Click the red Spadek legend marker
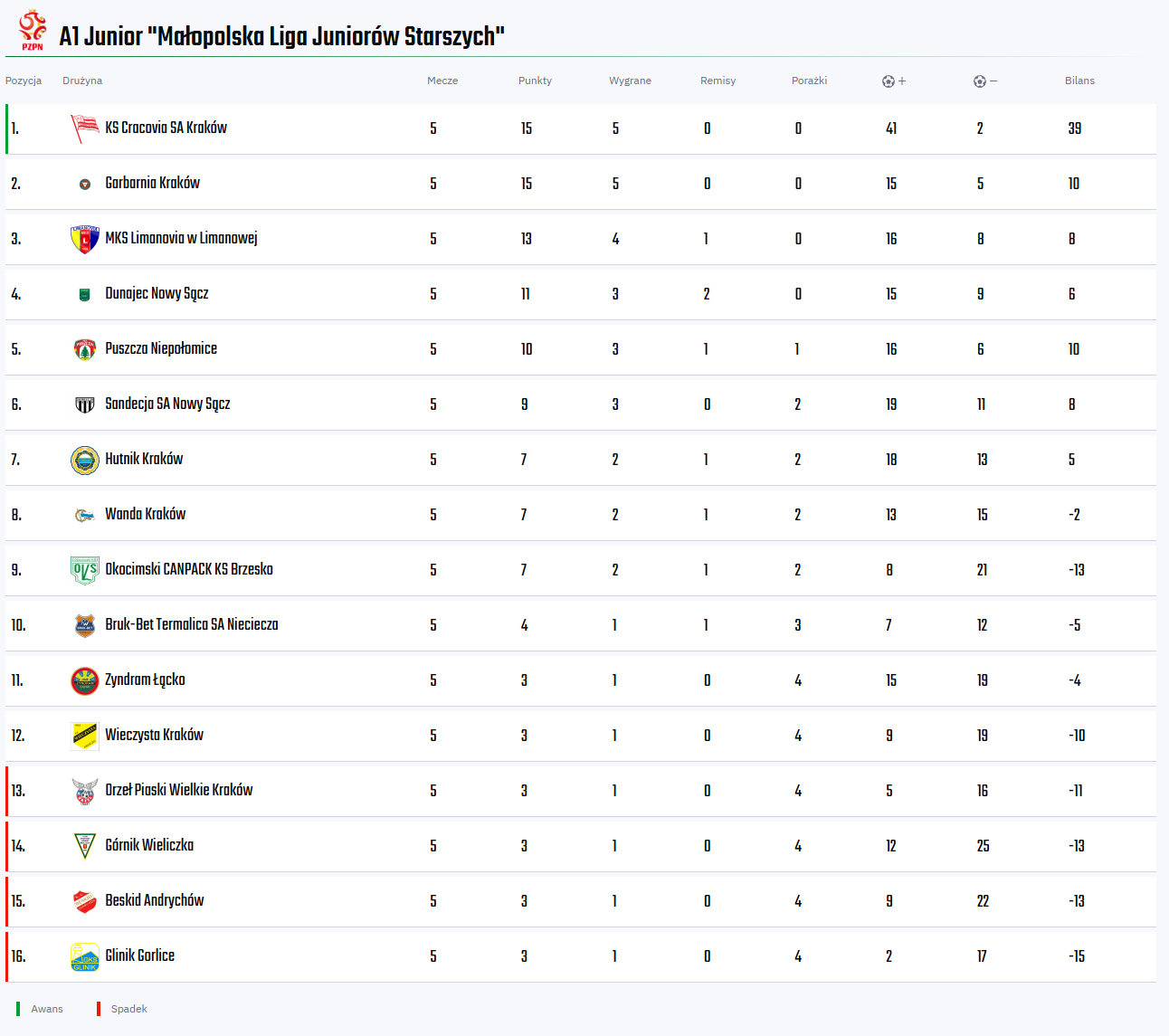Image resolution: width=1169 pixels, height=1036 pixels. tap(99, 1009)
